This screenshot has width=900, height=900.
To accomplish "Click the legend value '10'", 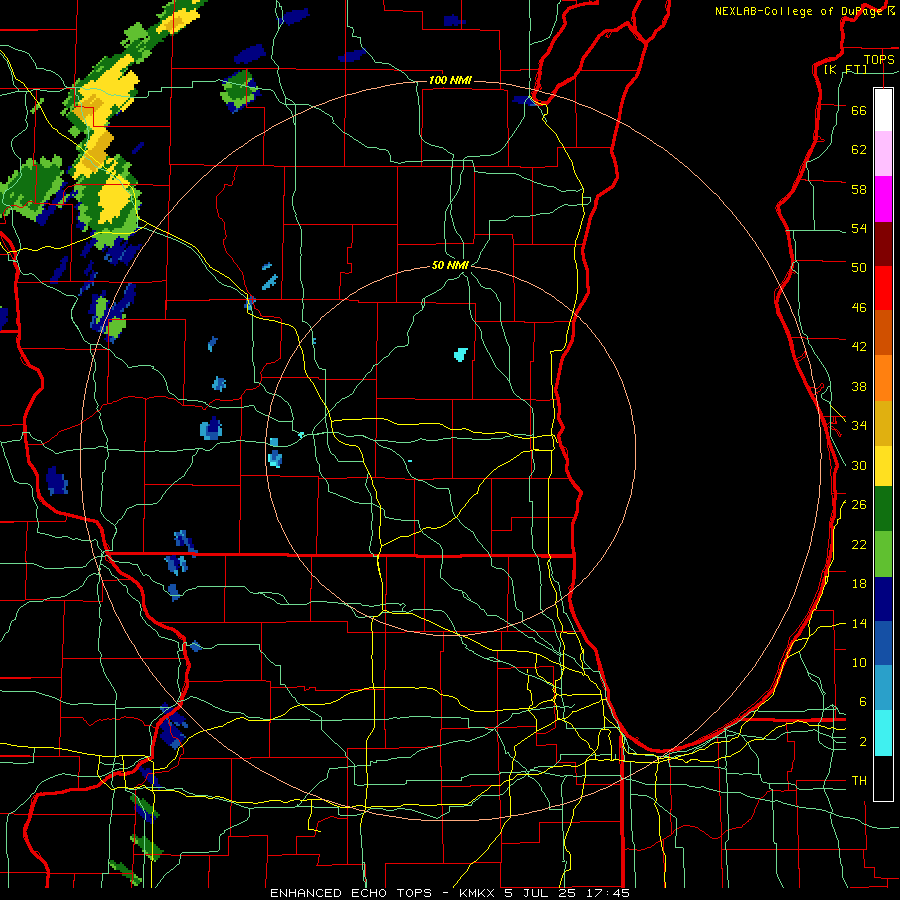I will point(859,662).
